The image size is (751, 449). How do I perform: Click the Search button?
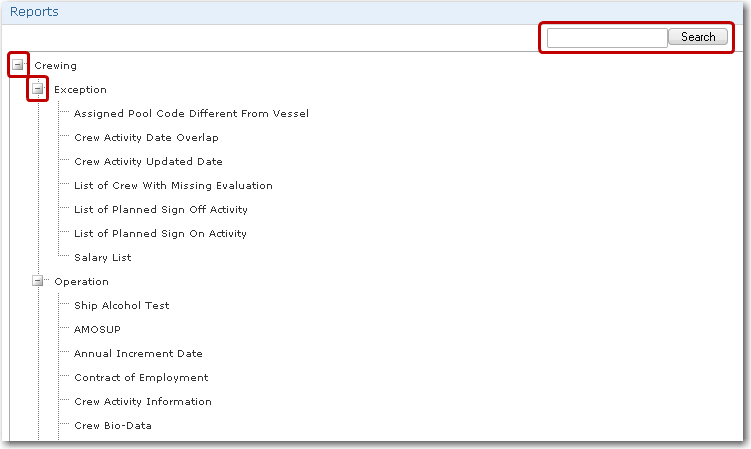click(x=698, y=37)
